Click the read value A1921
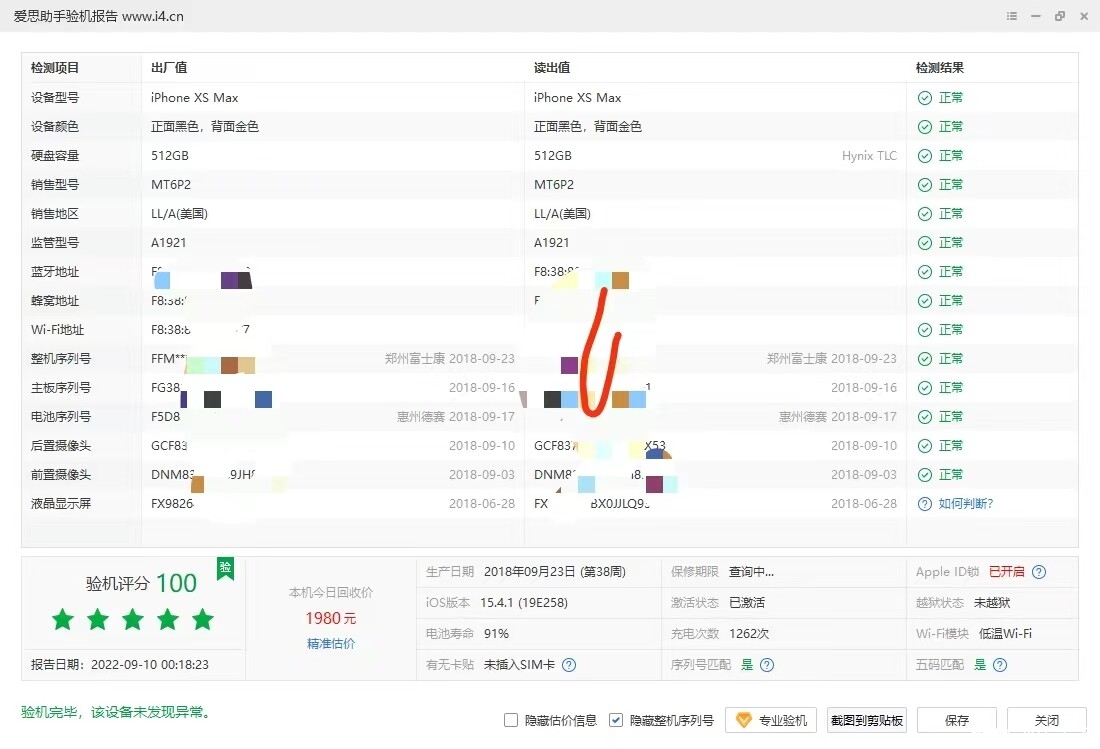The width and height of the screenshot is (1100, 749). point(551,243)
